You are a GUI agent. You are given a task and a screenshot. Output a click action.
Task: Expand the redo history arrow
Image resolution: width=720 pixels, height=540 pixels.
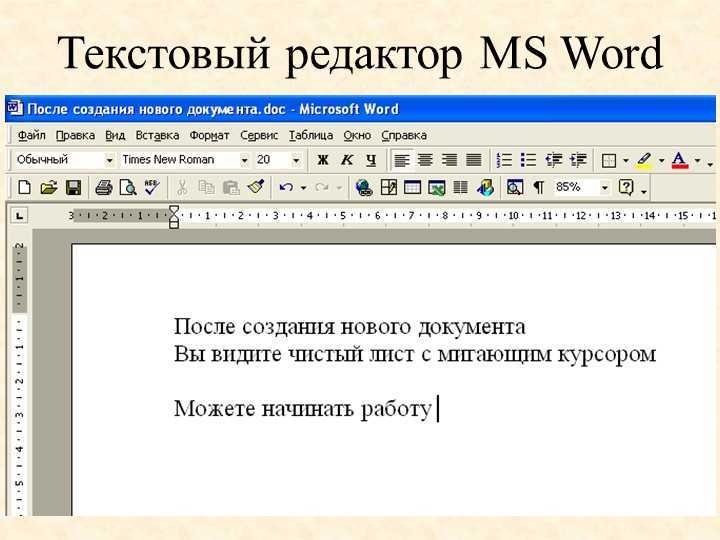(x=339, y=188)
